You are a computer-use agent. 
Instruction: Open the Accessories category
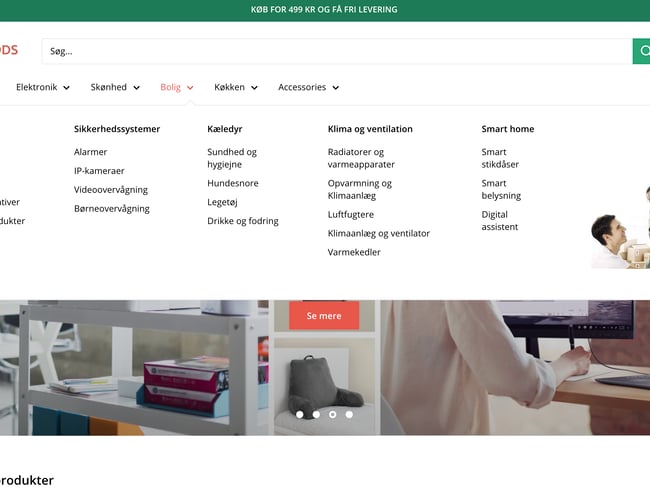click(302, 87)
